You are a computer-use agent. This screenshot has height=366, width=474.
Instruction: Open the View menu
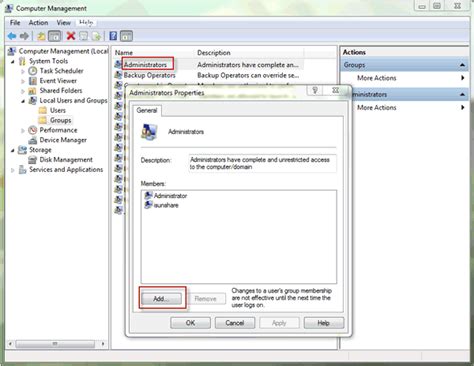tap(63, 23)
